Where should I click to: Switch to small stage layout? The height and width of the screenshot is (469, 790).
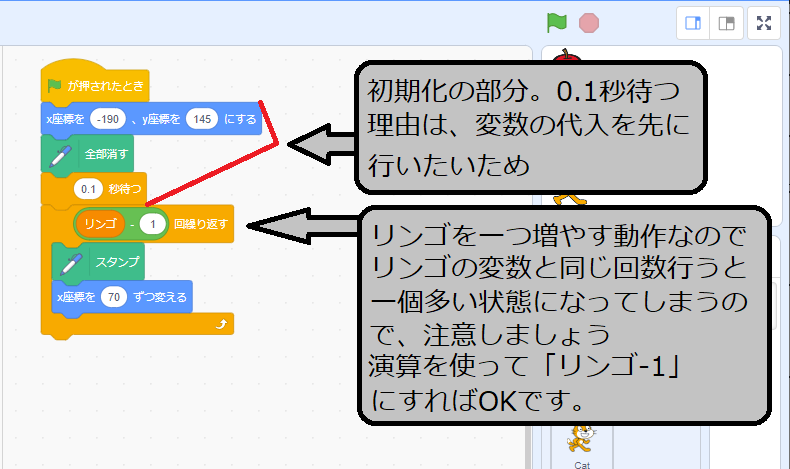click(x=693, y=23)
